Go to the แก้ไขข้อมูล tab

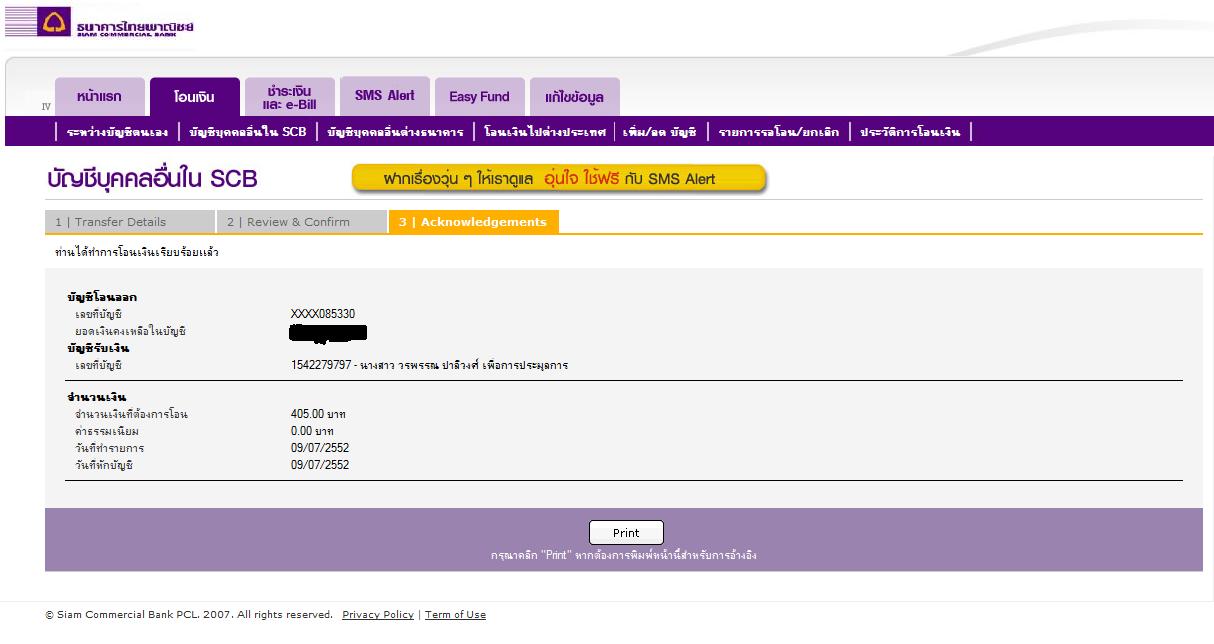pyautogui.click(x=574, y=97)
